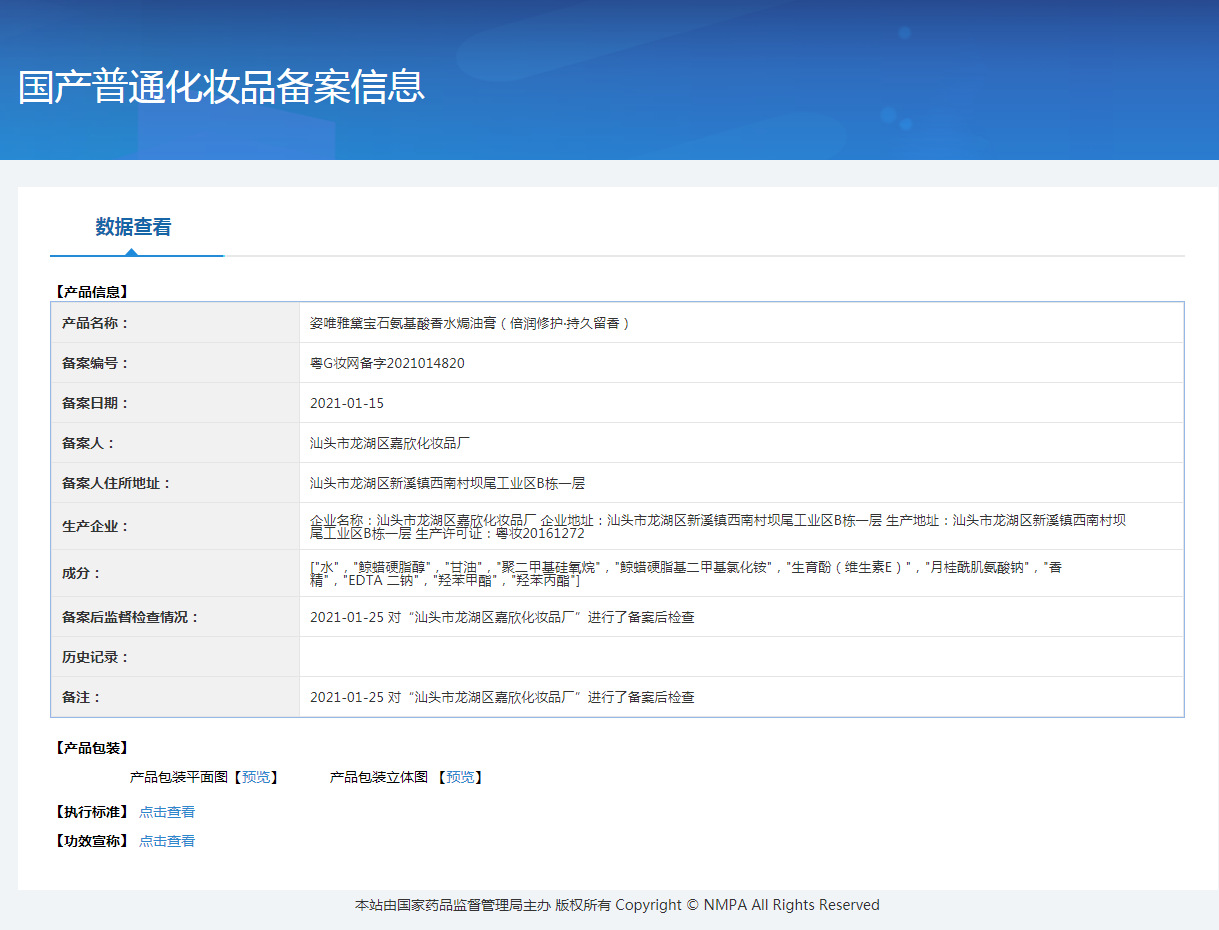Click the 备注 row inspection text

pyautogui.click(x=502, y=697)
